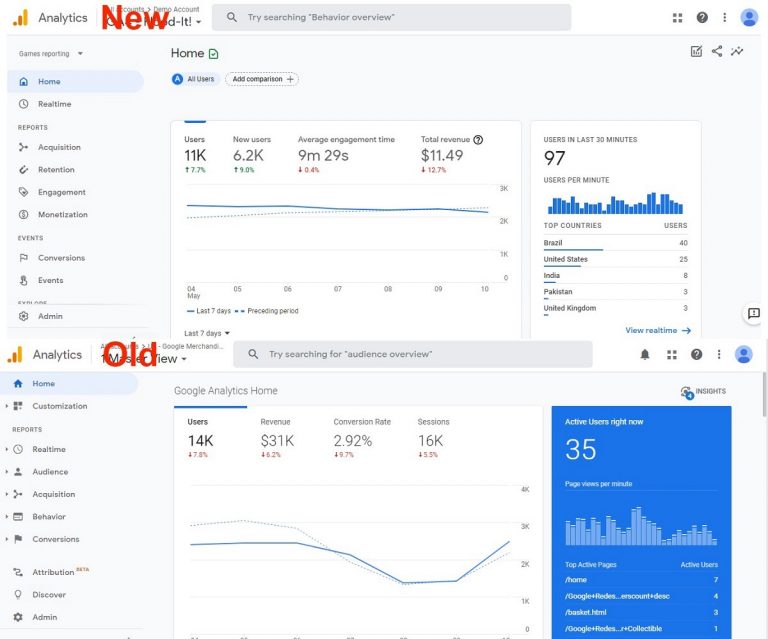Click search field in new Analytics
This screenshot has height=639, width=768.
(391, 18)
